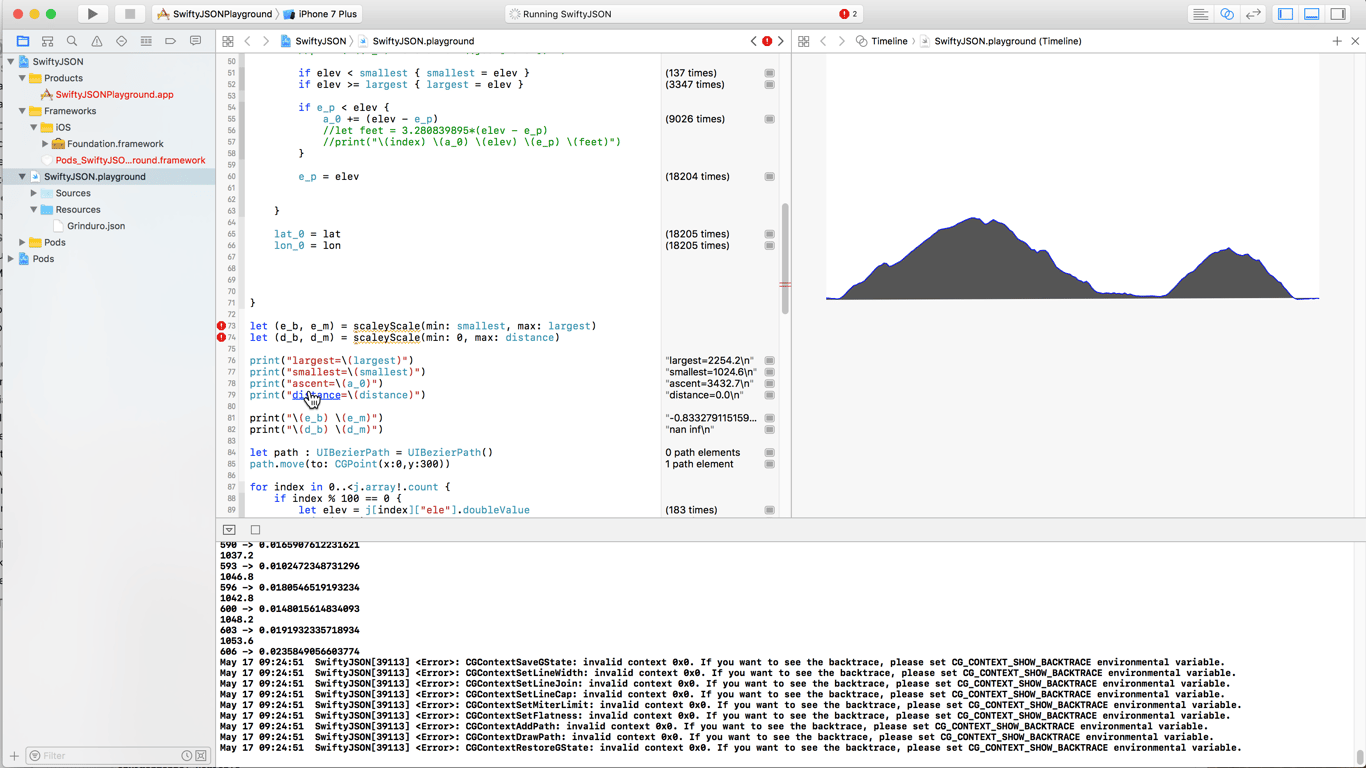The image size is (1366, 768).
Task: Select Grinduro.json file
Action: [x=96, y=226]
